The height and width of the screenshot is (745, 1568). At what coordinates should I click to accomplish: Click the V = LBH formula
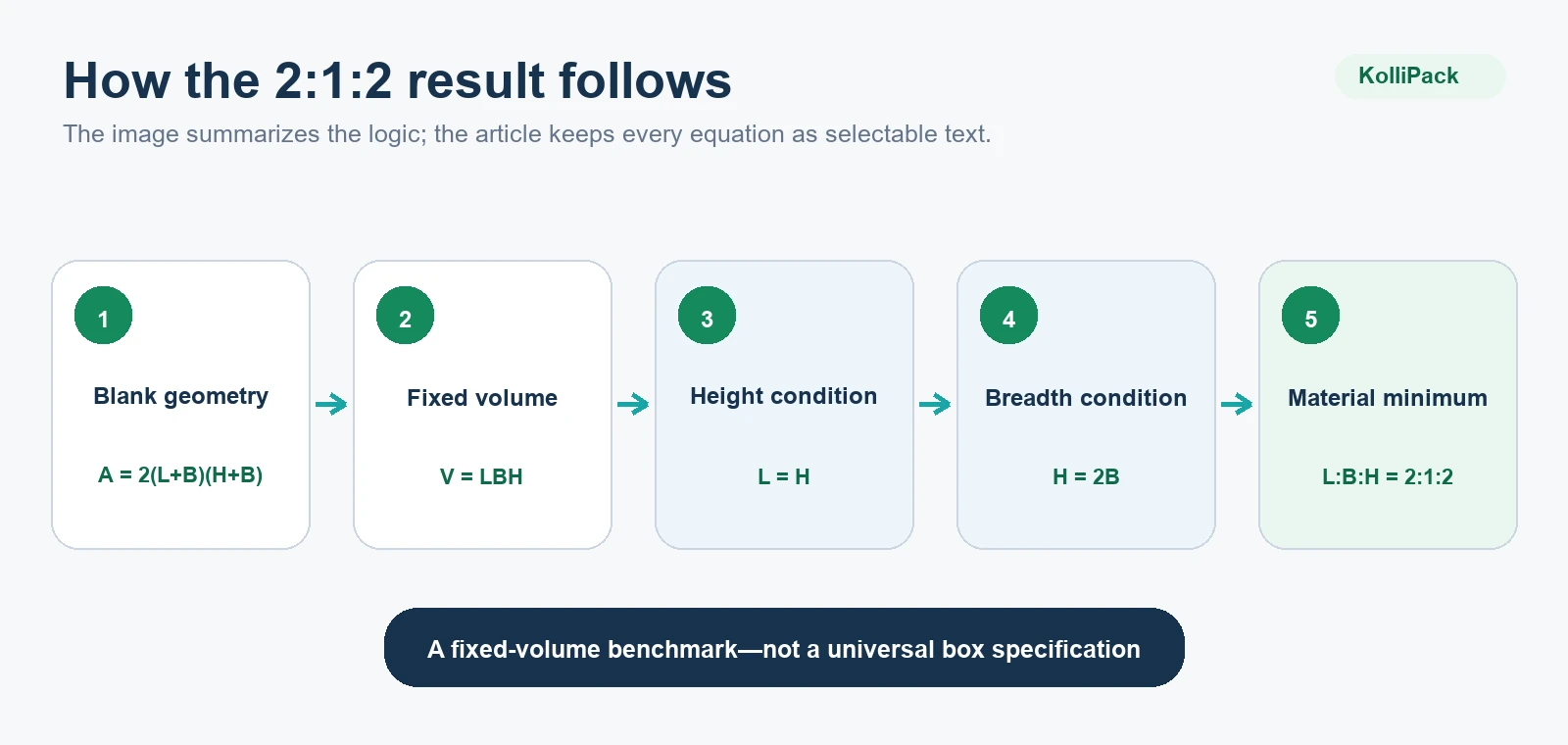tap(481, 476)
